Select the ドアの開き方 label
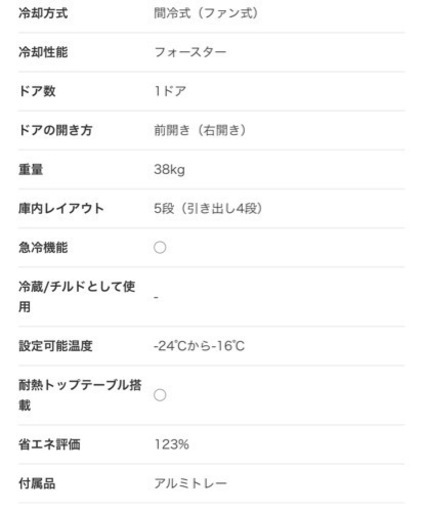 55,130
